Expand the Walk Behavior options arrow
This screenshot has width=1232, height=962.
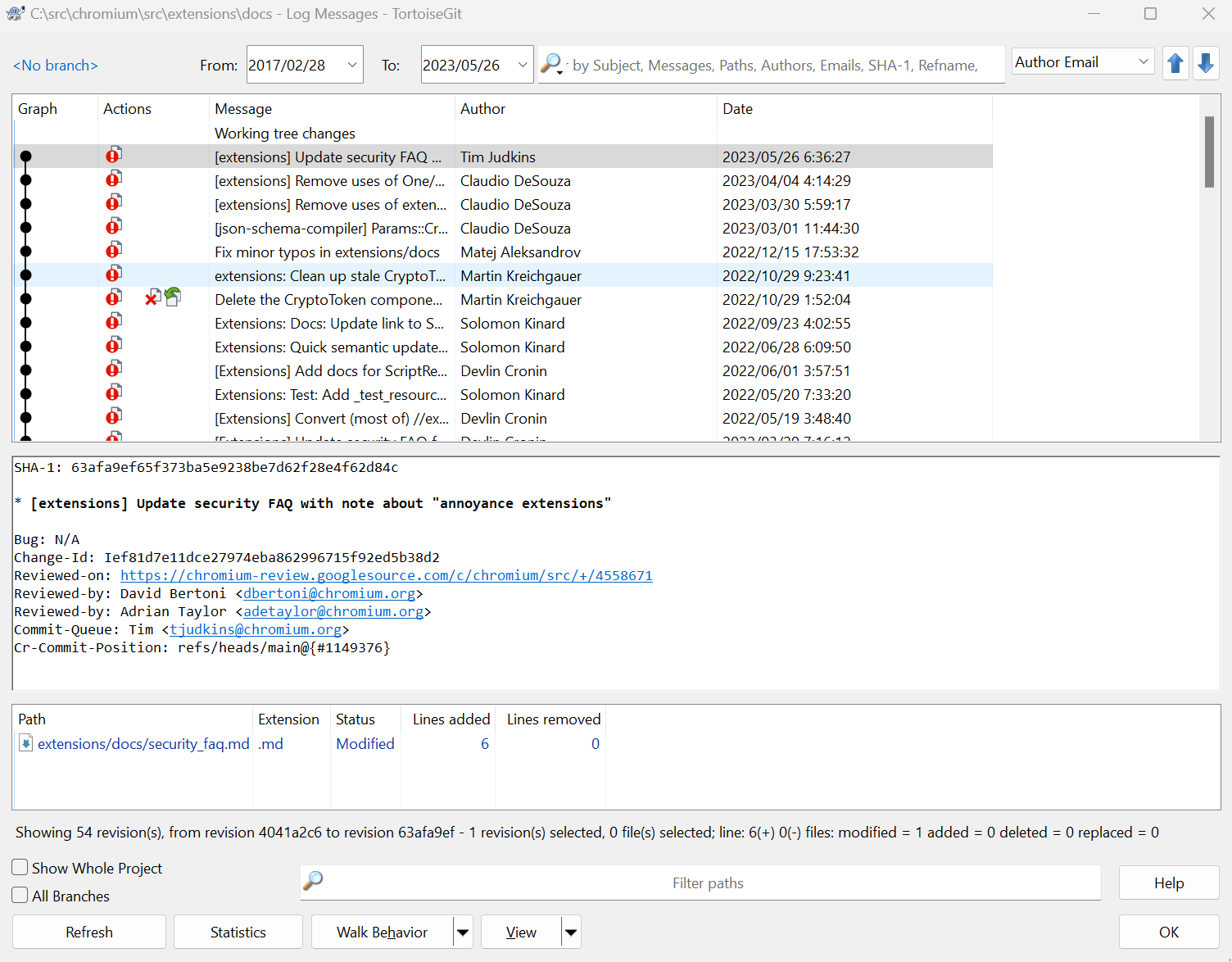pos(462,932)
